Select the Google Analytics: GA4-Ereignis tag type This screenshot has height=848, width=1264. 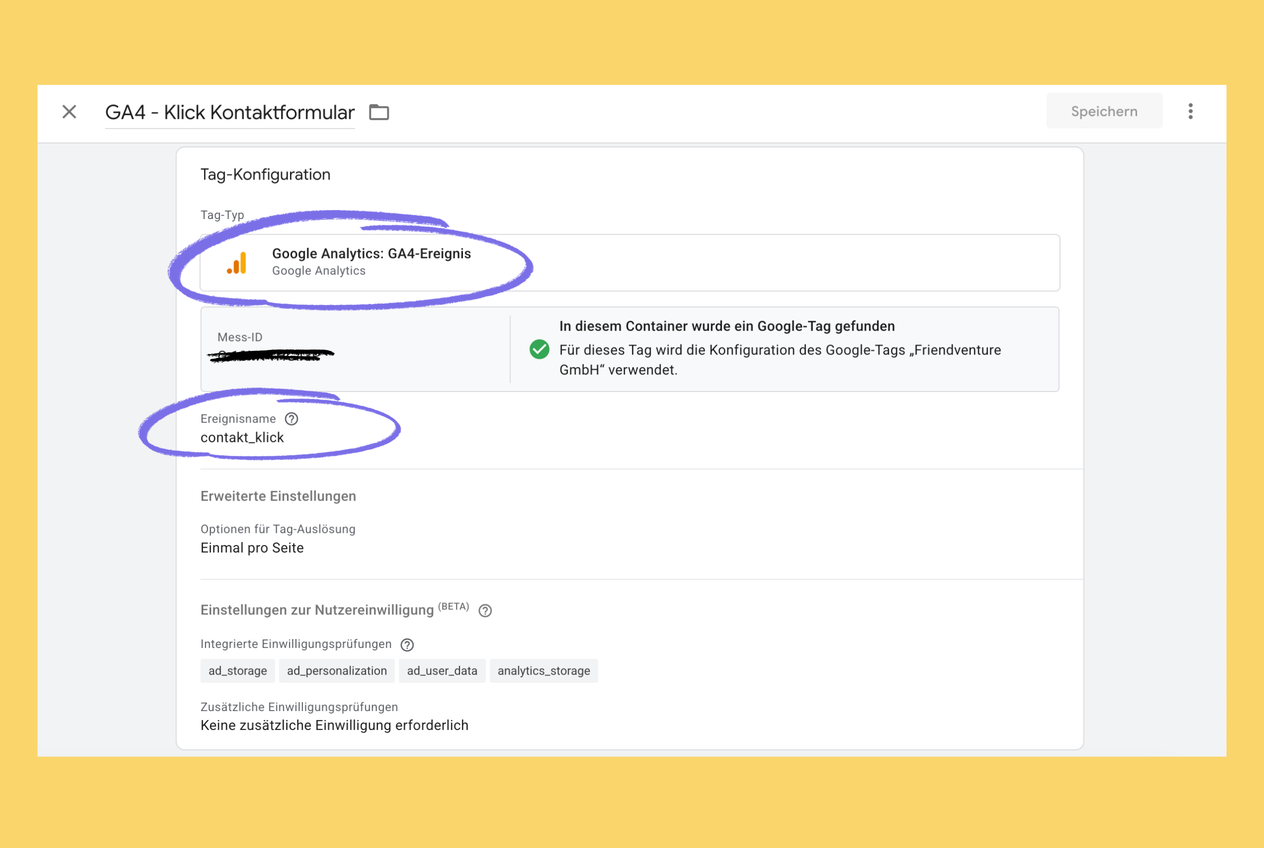[630, 262]
